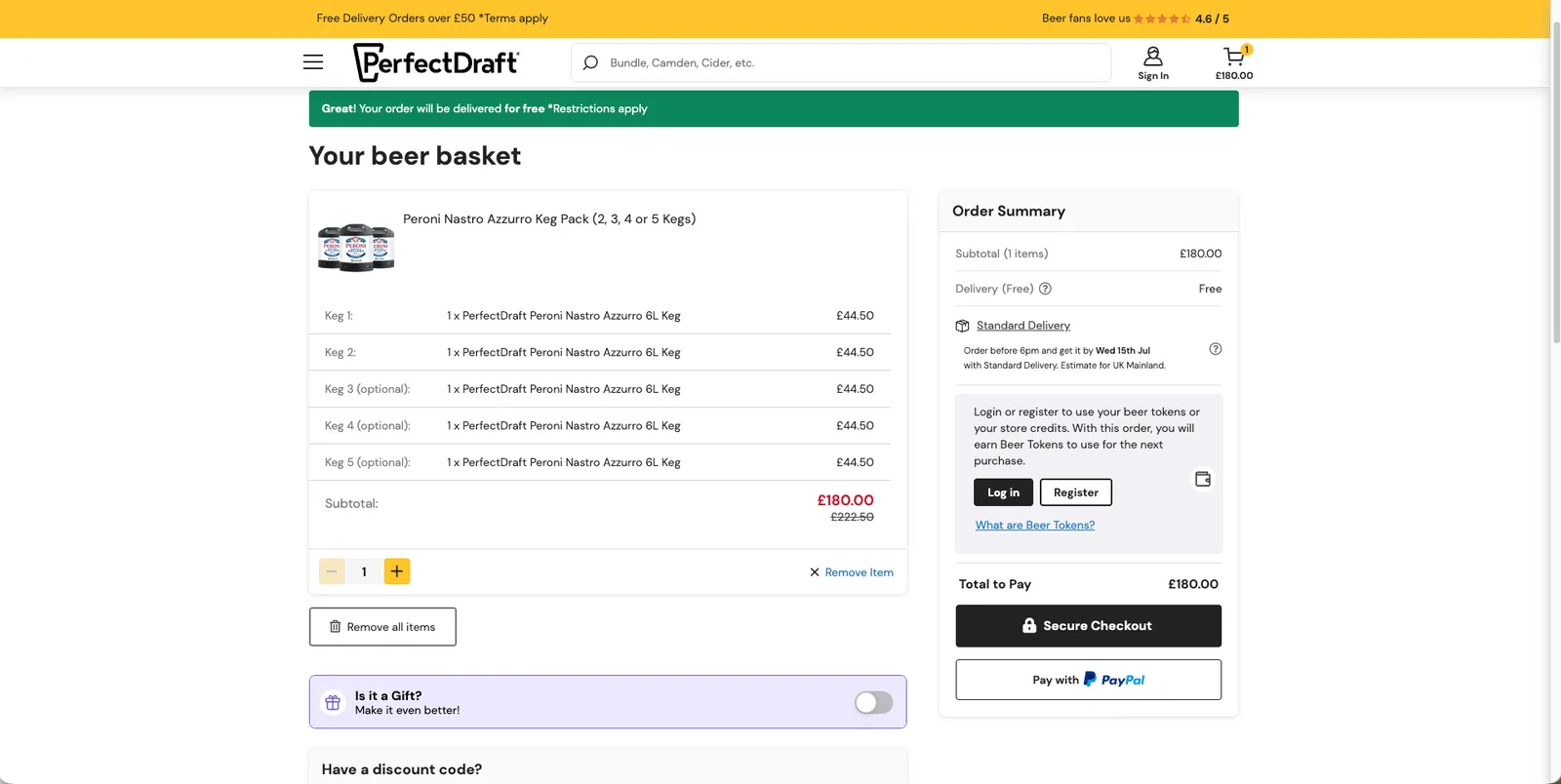The image size is (1561, 784).
Task: Click the search magnifier icon
Action: point(590,62)
